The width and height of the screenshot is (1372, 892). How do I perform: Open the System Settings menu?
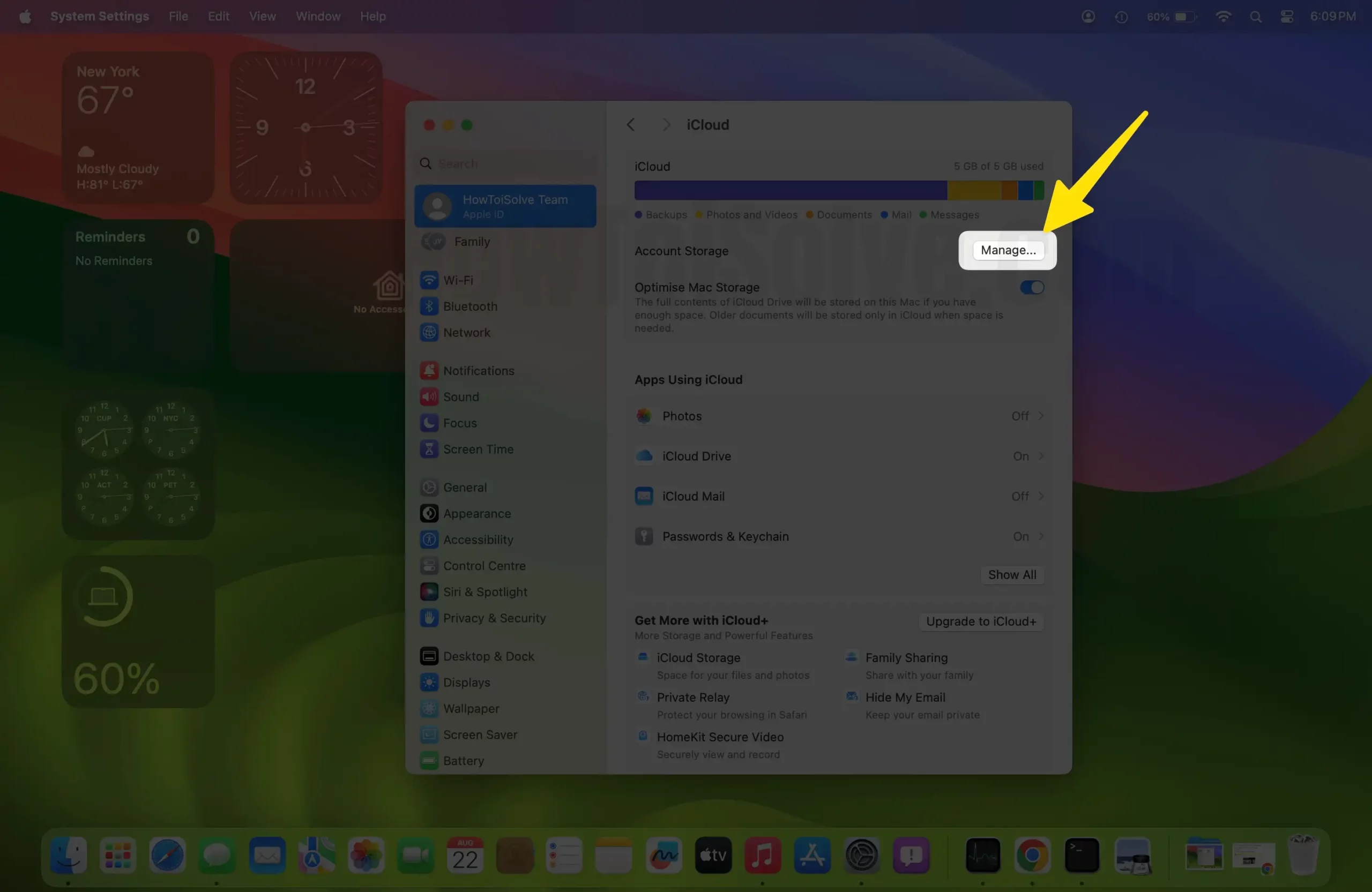tap(99, 16)
